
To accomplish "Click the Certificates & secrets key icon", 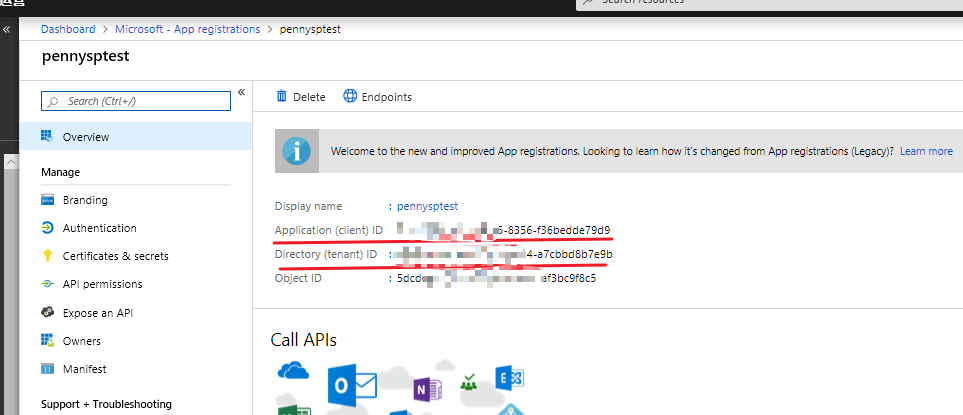I will click(x=46, y=256).
